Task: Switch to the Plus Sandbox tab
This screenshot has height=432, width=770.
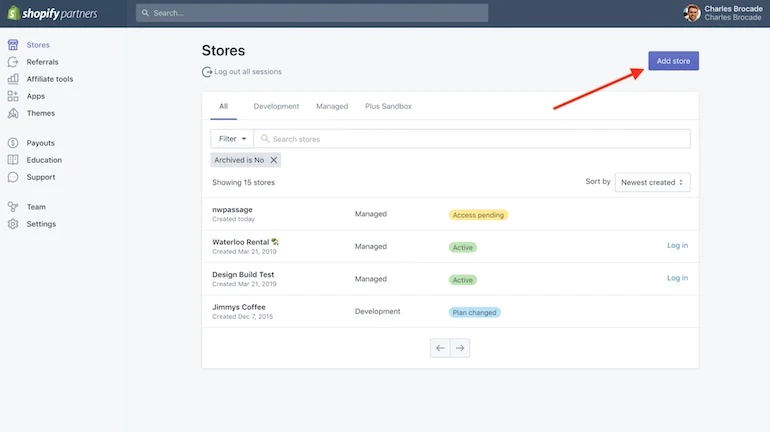Action: point(388,106)
